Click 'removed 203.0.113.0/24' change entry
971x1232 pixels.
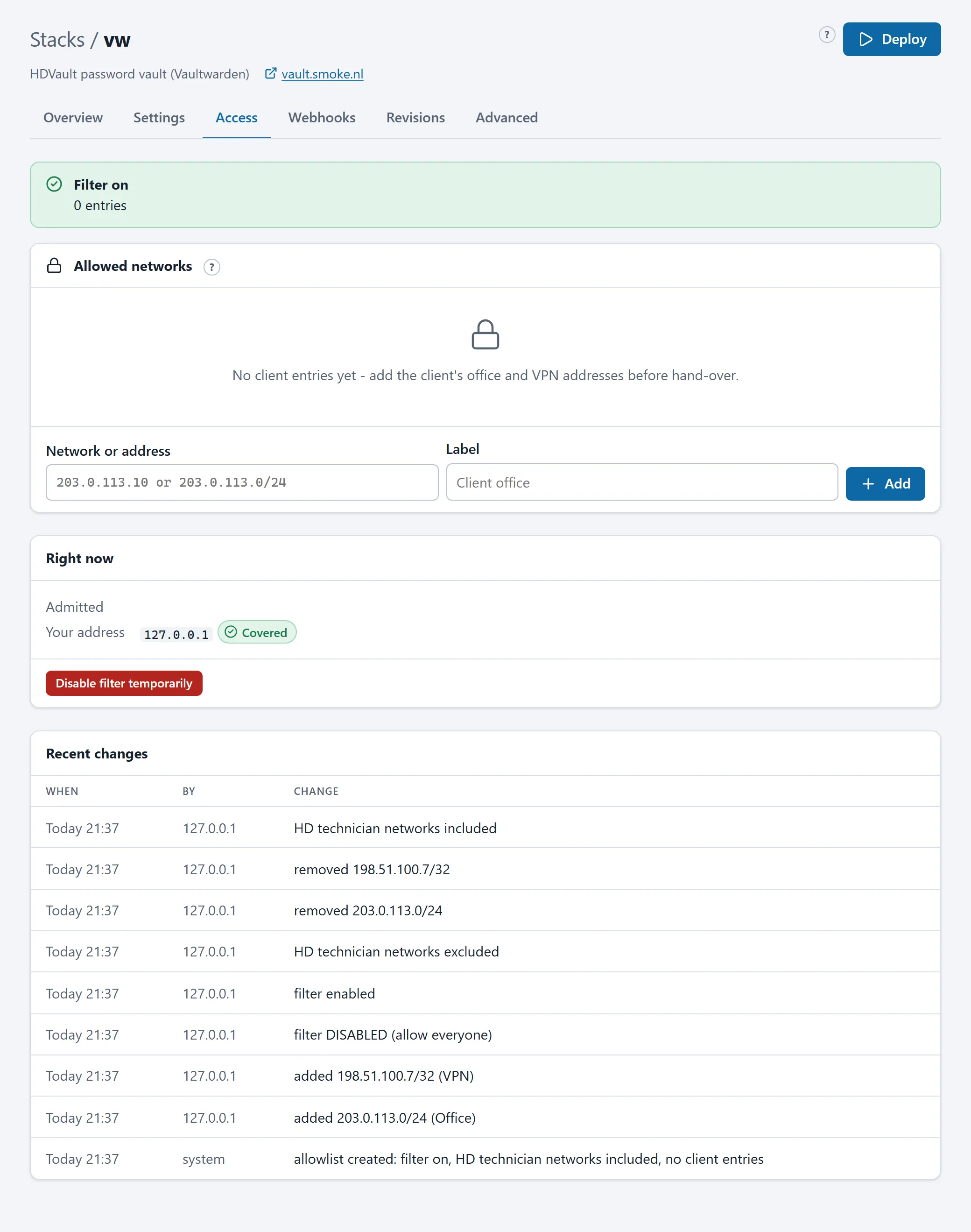(x=485, y=910)
